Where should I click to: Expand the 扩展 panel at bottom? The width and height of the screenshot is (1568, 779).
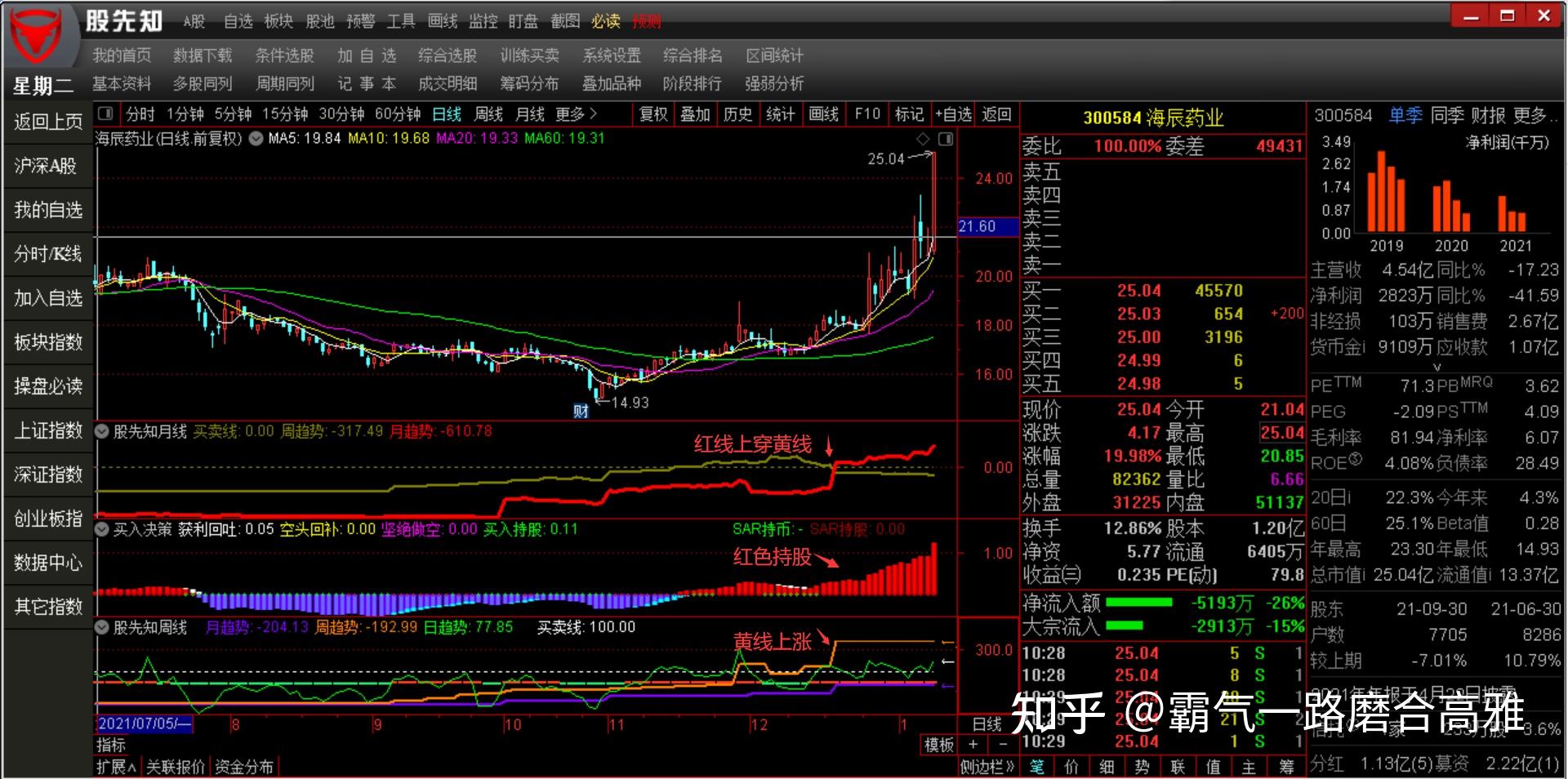(117, 767)
